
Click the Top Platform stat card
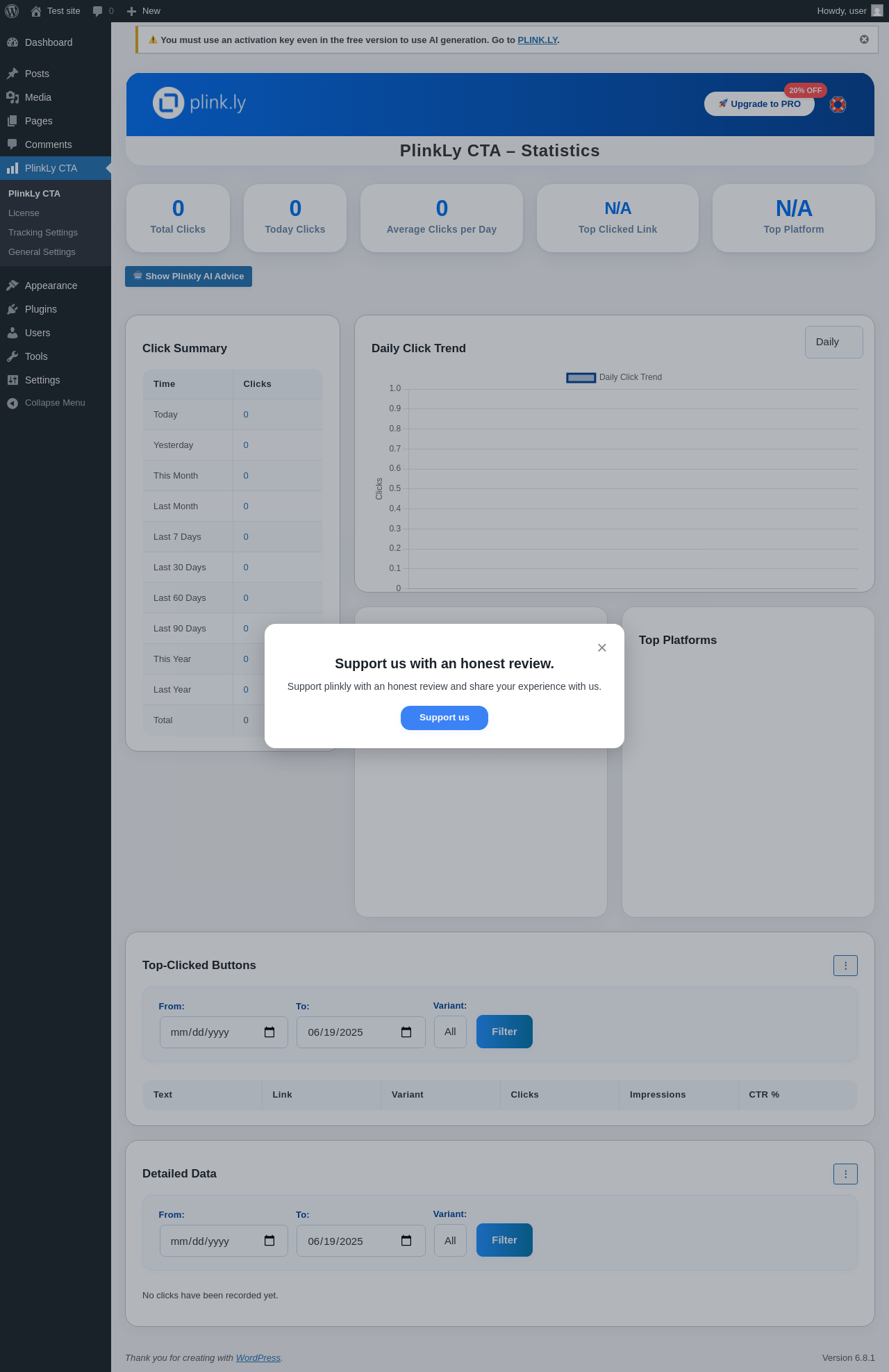tap(794, 218)
